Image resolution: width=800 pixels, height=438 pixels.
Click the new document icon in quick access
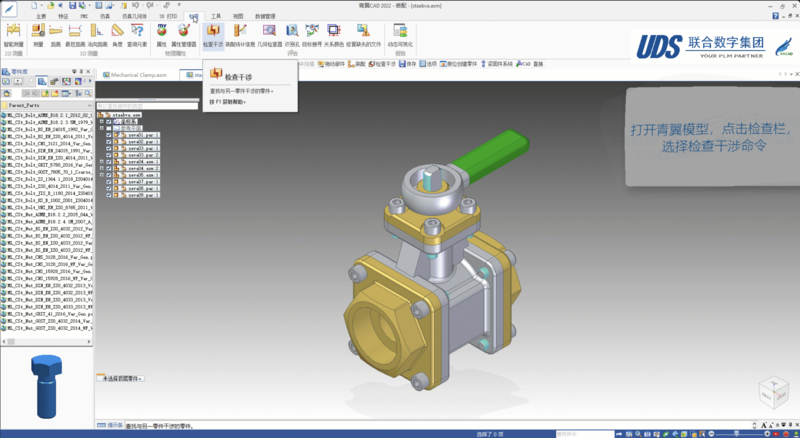[x=34, y=6]
